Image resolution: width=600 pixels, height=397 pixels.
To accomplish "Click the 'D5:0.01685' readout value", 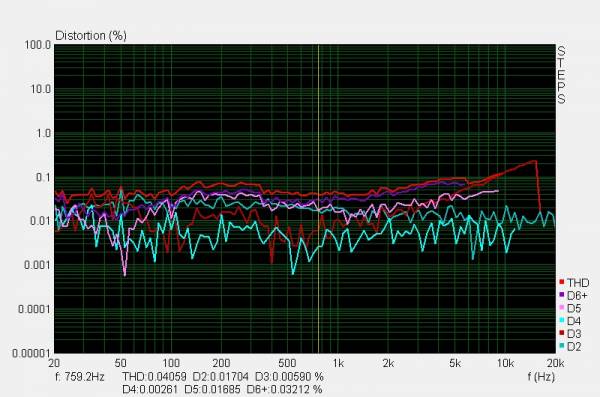I will click(x=212, y=389).
